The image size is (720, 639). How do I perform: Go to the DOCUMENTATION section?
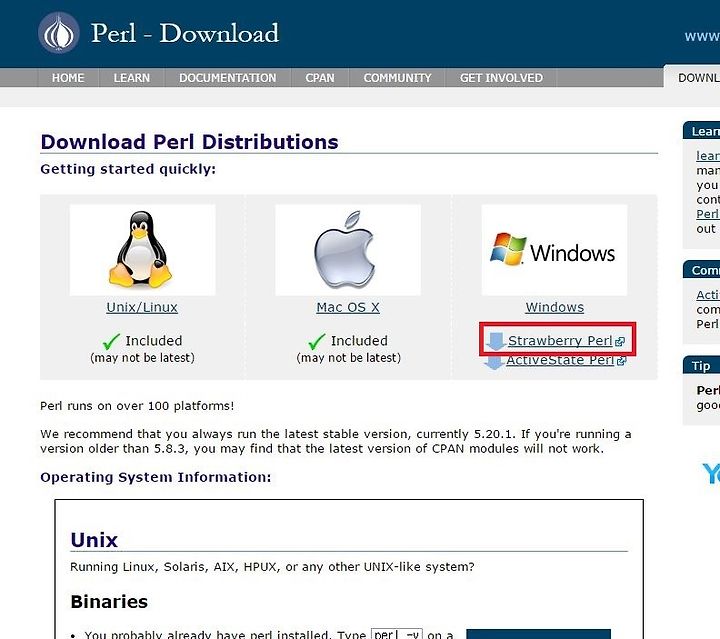tap(228, 78)
